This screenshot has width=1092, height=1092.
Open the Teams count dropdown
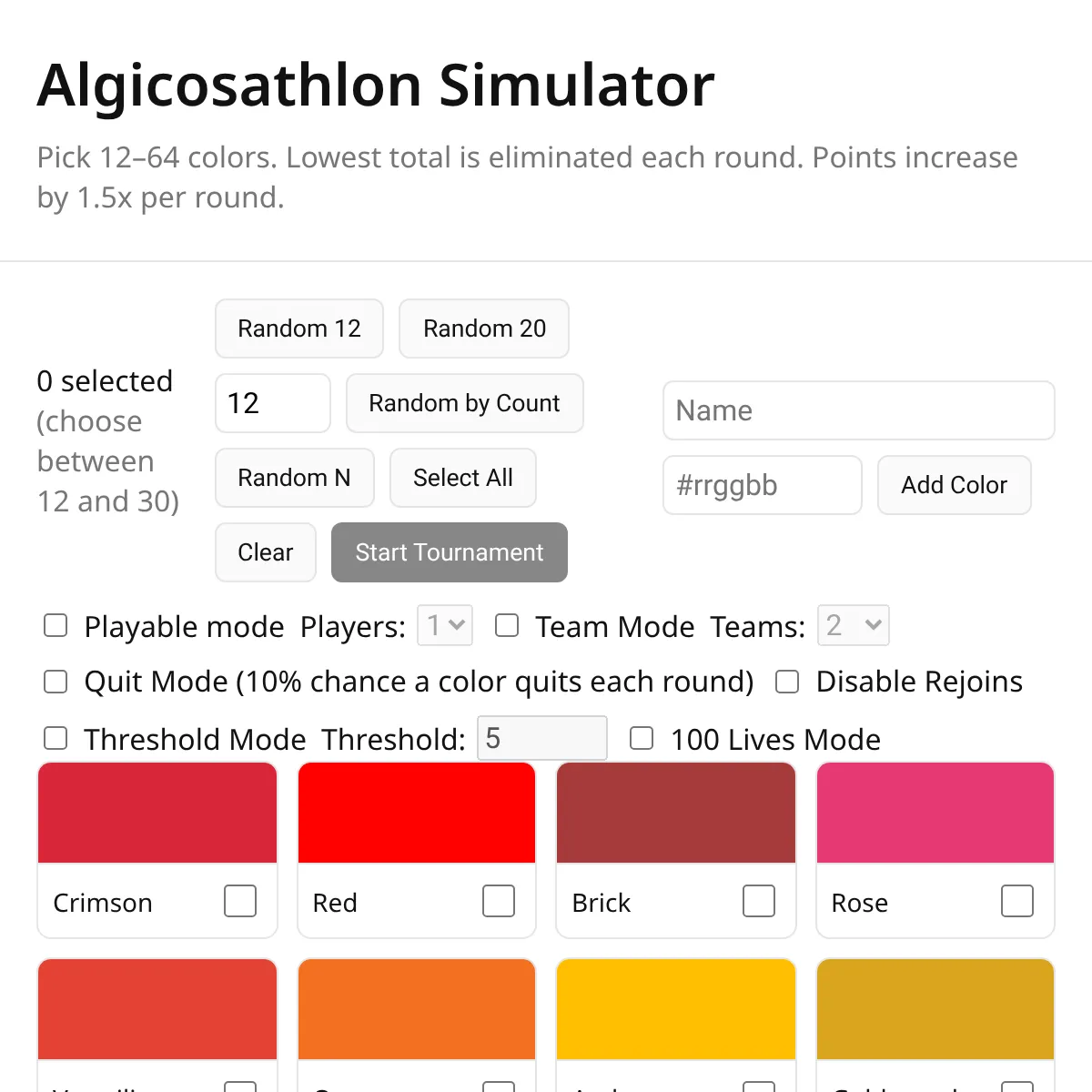[853, 625]
